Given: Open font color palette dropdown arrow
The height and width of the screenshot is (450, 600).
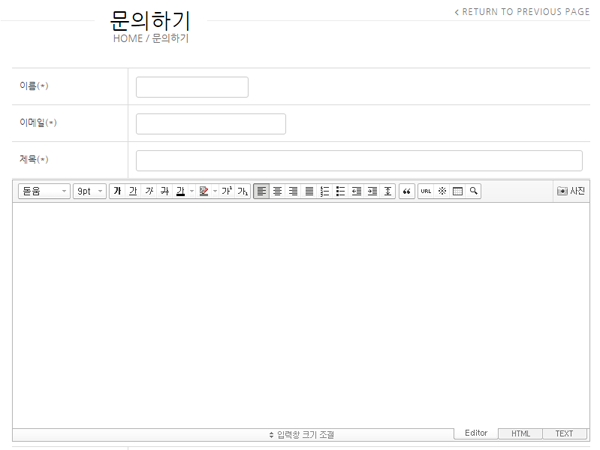Looking at the screenshot, I should click(x=192, y=191).
